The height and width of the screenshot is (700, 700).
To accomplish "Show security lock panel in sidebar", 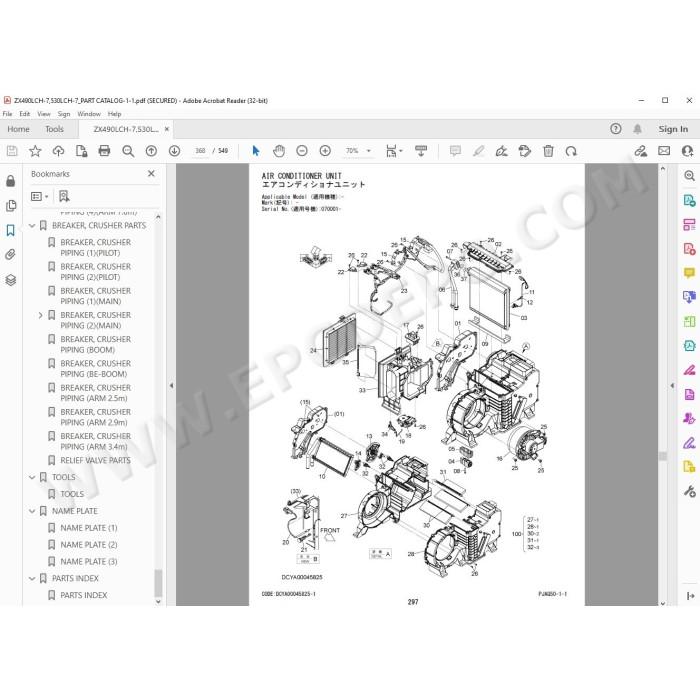I will point(11,181).
